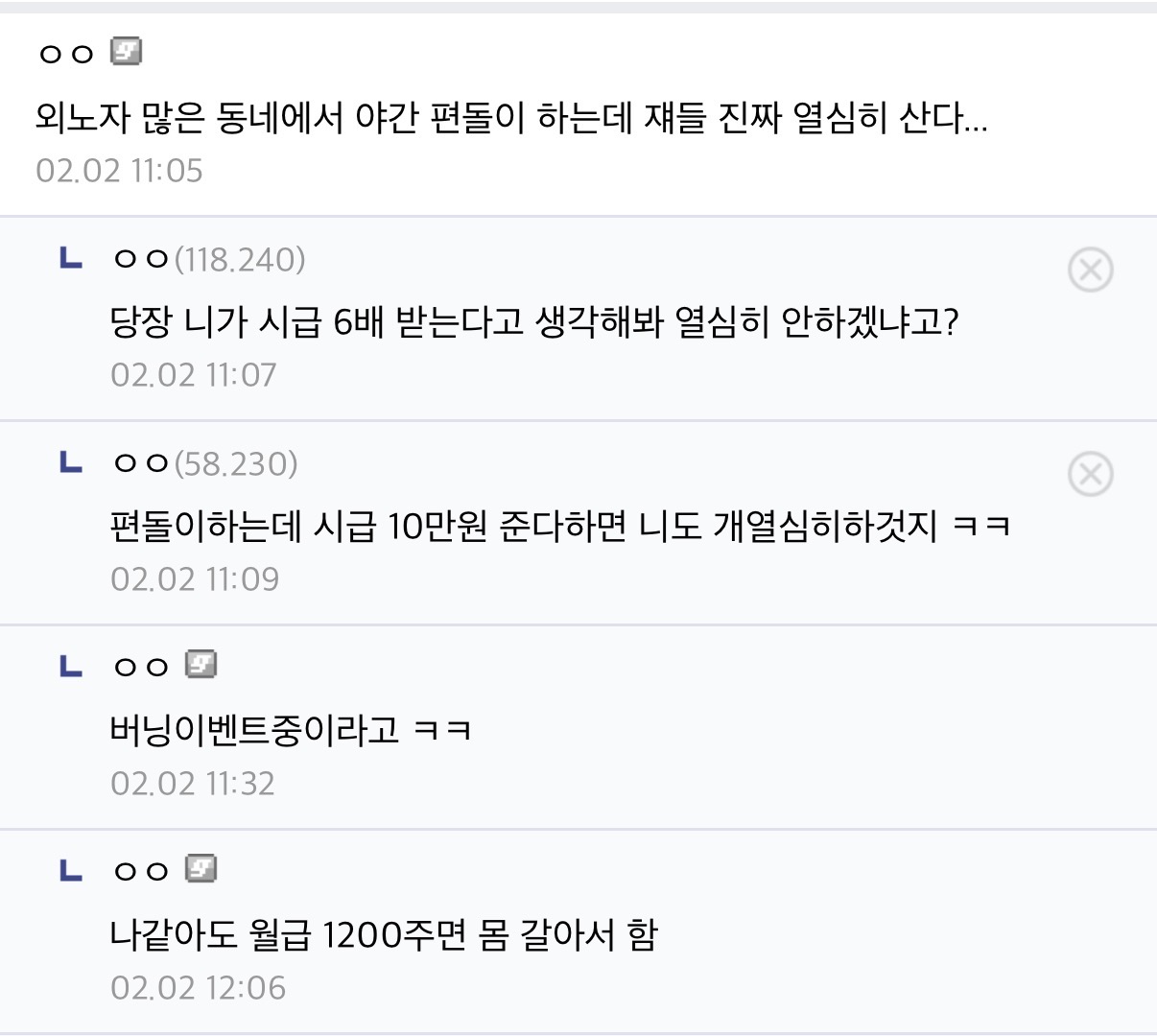Click the badge icon on the 11:32 reply
The image size is (1157, 1036).
(x=201, y=664)
